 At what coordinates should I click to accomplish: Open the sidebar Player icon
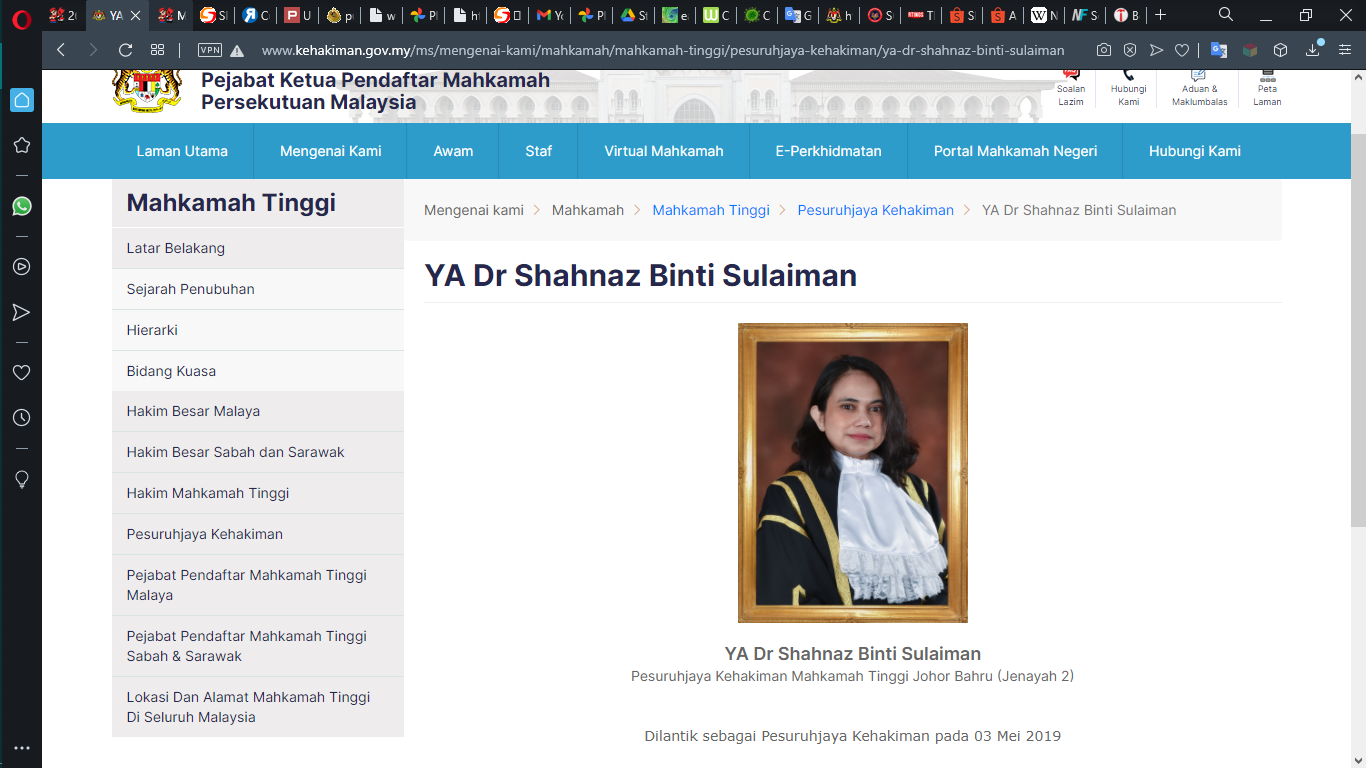coord(21,267)
